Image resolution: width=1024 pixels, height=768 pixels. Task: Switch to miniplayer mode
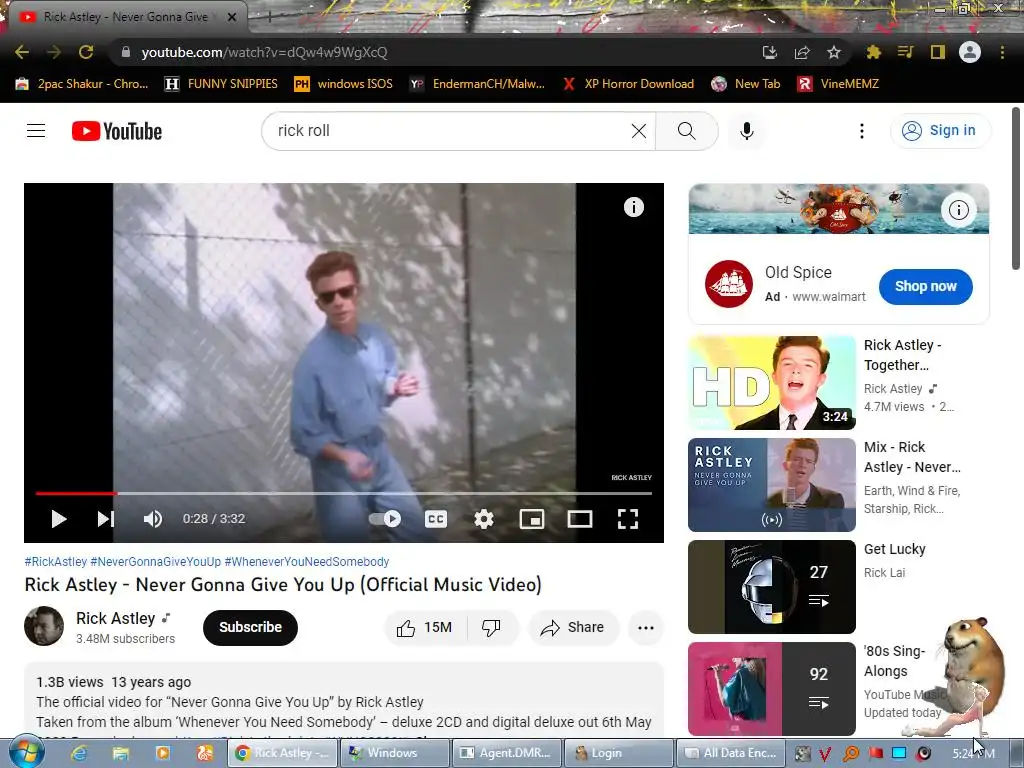[532, 519]
